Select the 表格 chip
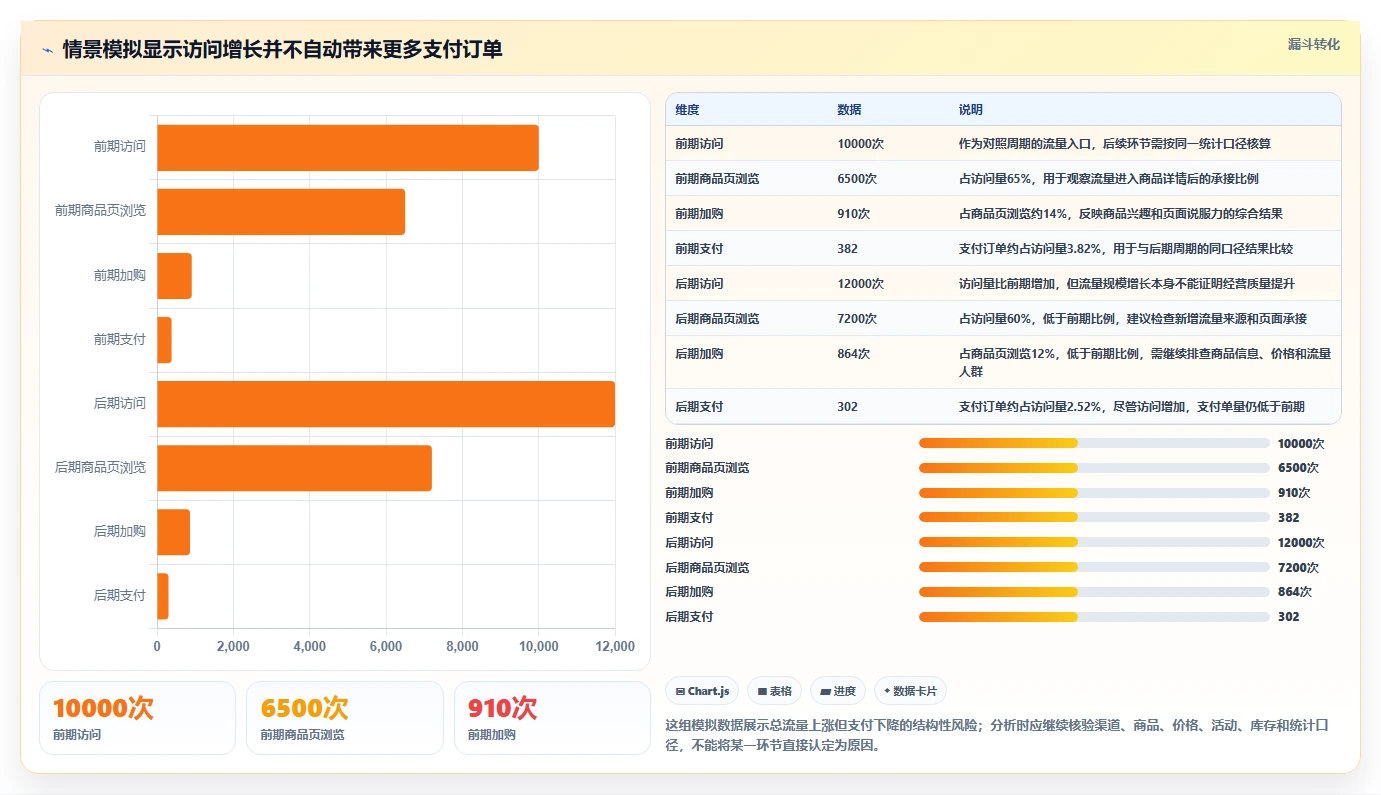Viewport: 1381px width, 795px height. click(x=774, y=691)
